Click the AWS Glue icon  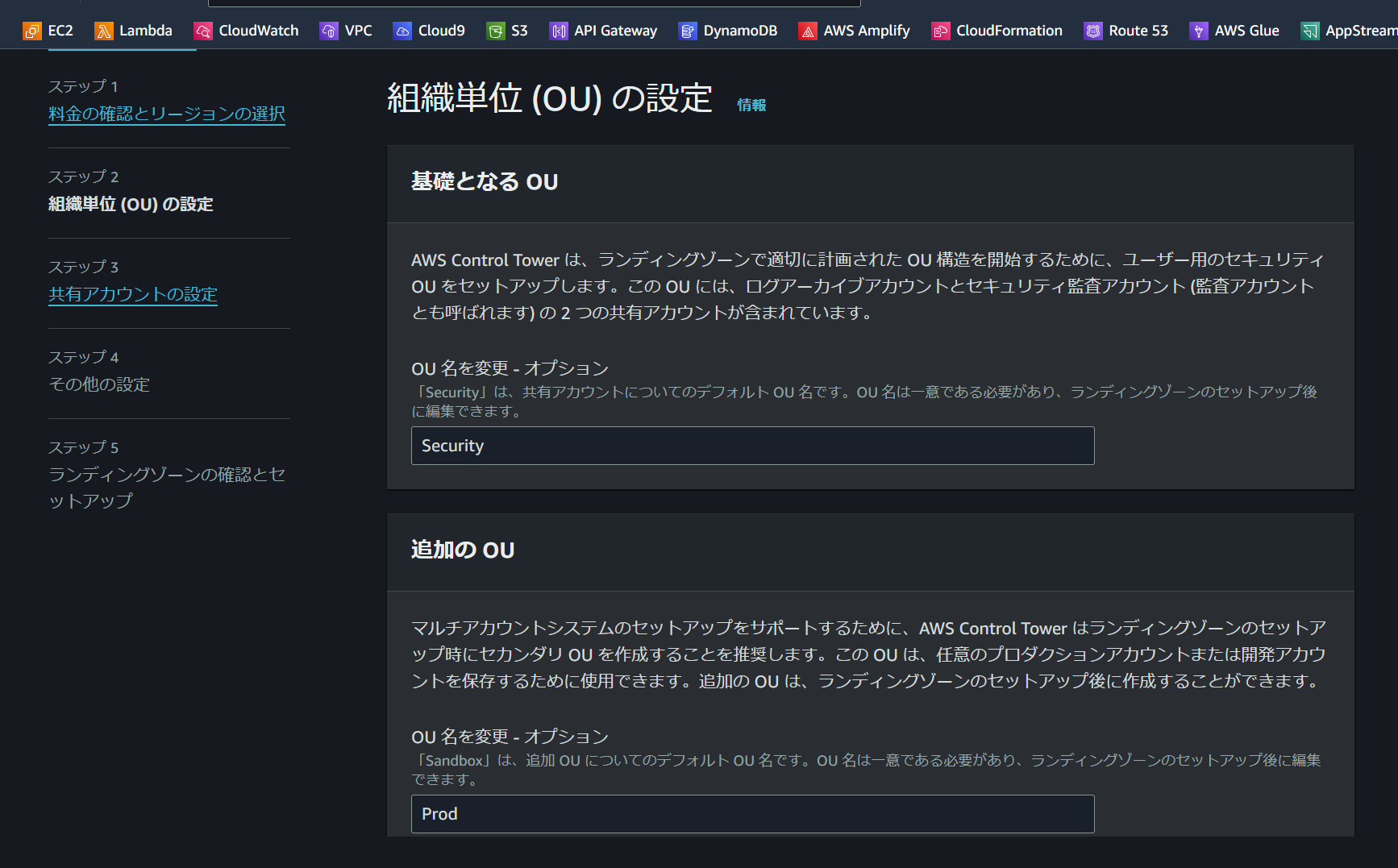pos(1199,31)
